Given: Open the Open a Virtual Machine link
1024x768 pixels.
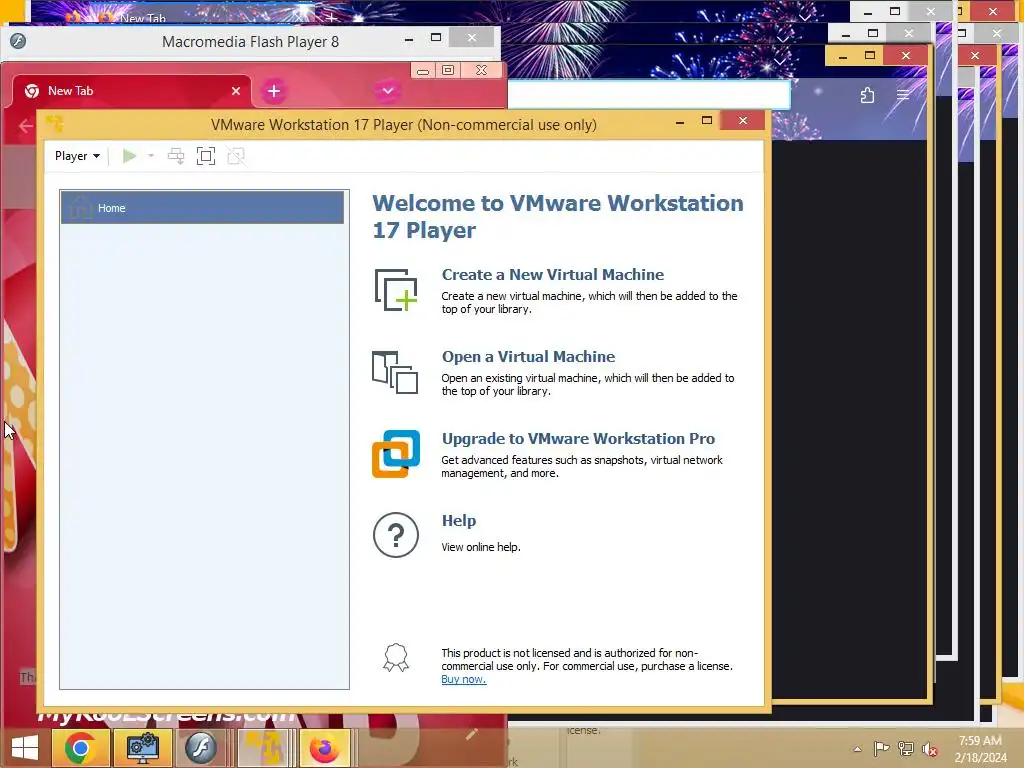Looking at the screenshot, I should pyautogui.click(x=528, y=357).
